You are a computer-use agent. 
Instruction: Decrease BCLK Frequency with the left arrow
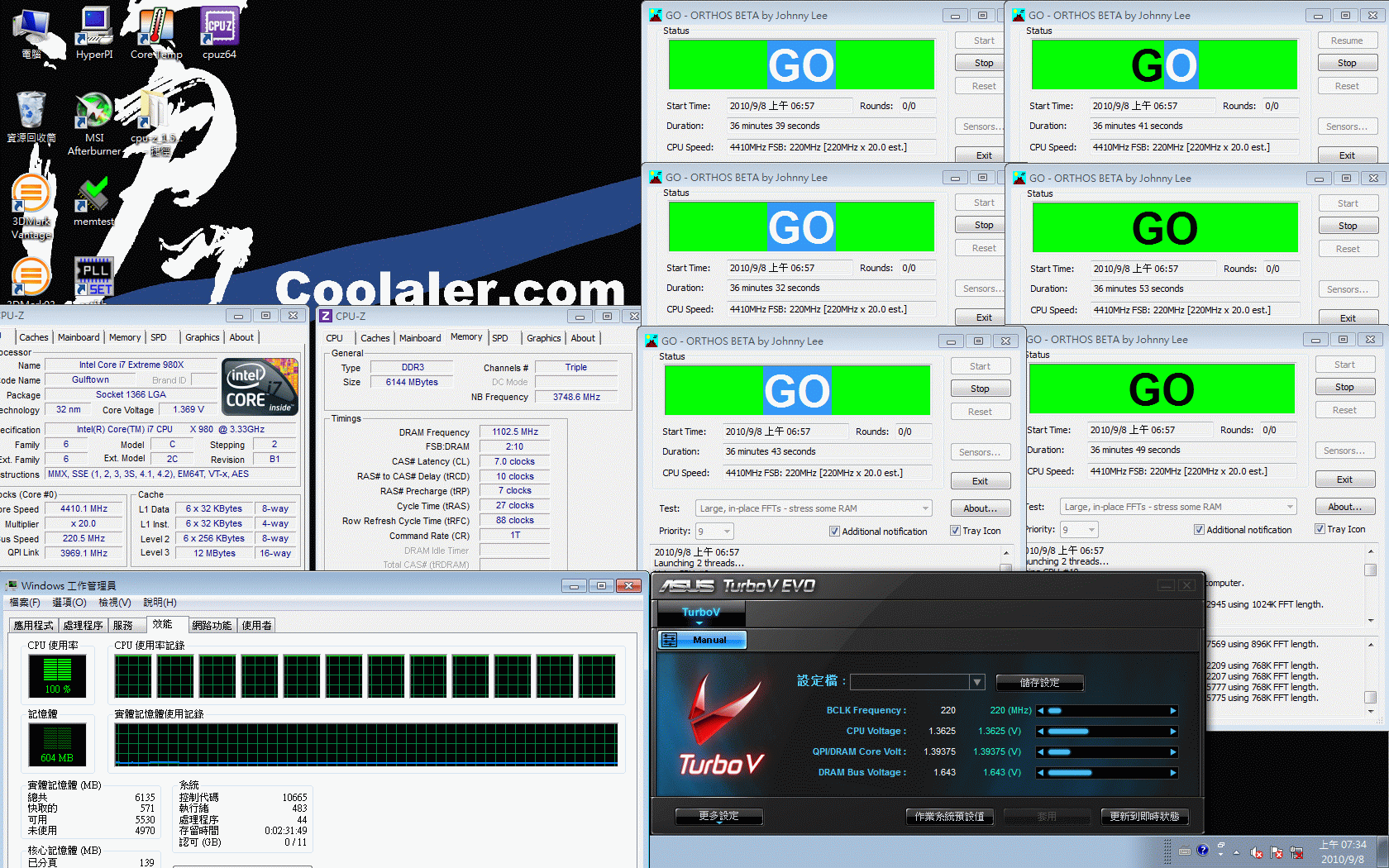click(x=1041, y=711)
